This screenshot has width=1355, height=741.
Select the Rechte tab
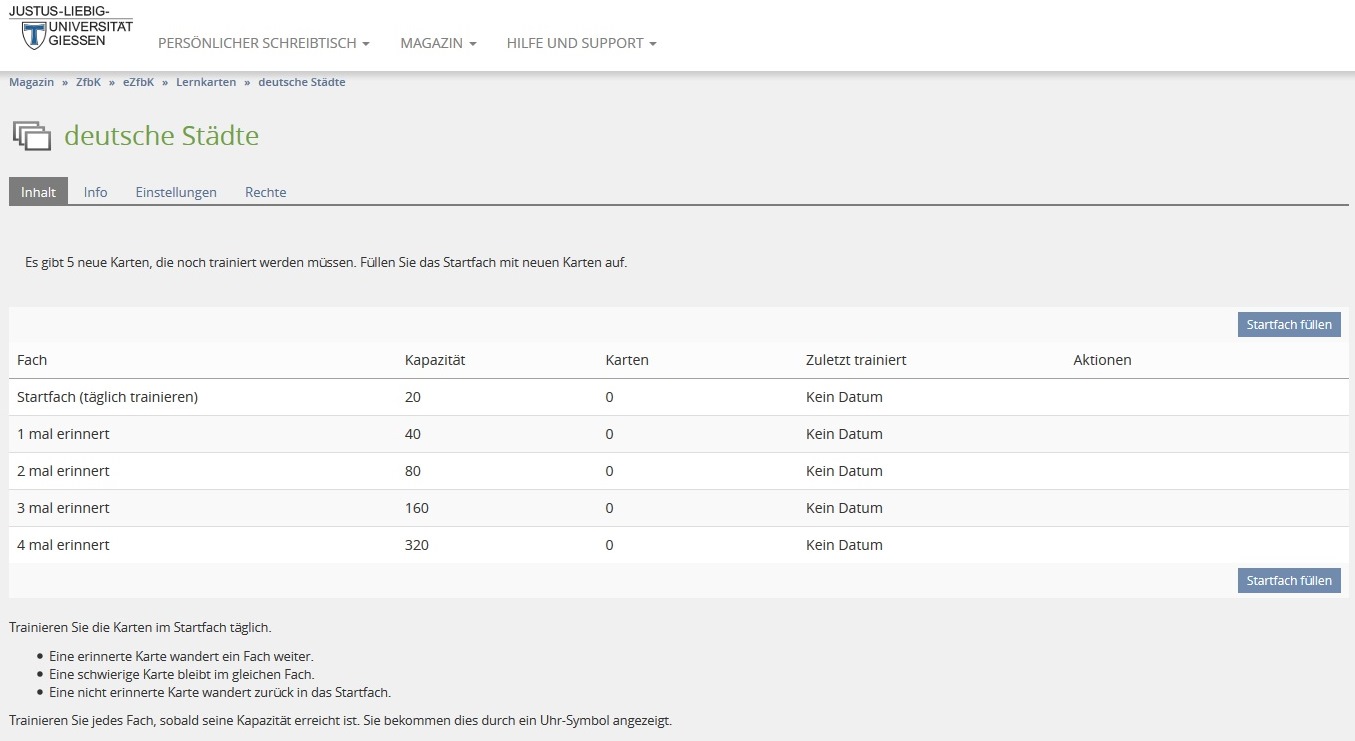266,192
